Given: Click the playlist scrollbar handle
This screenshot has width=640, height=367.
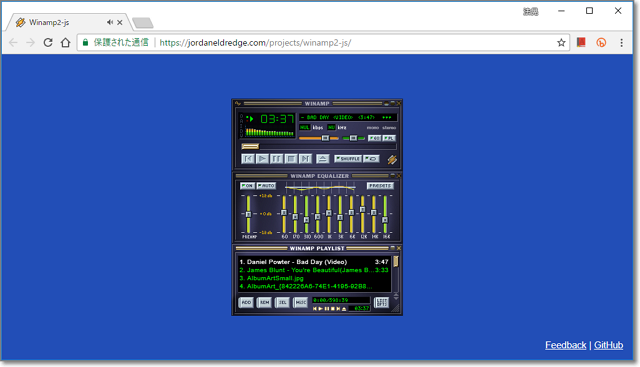Looking at the screenshot, I should [396, 262].
